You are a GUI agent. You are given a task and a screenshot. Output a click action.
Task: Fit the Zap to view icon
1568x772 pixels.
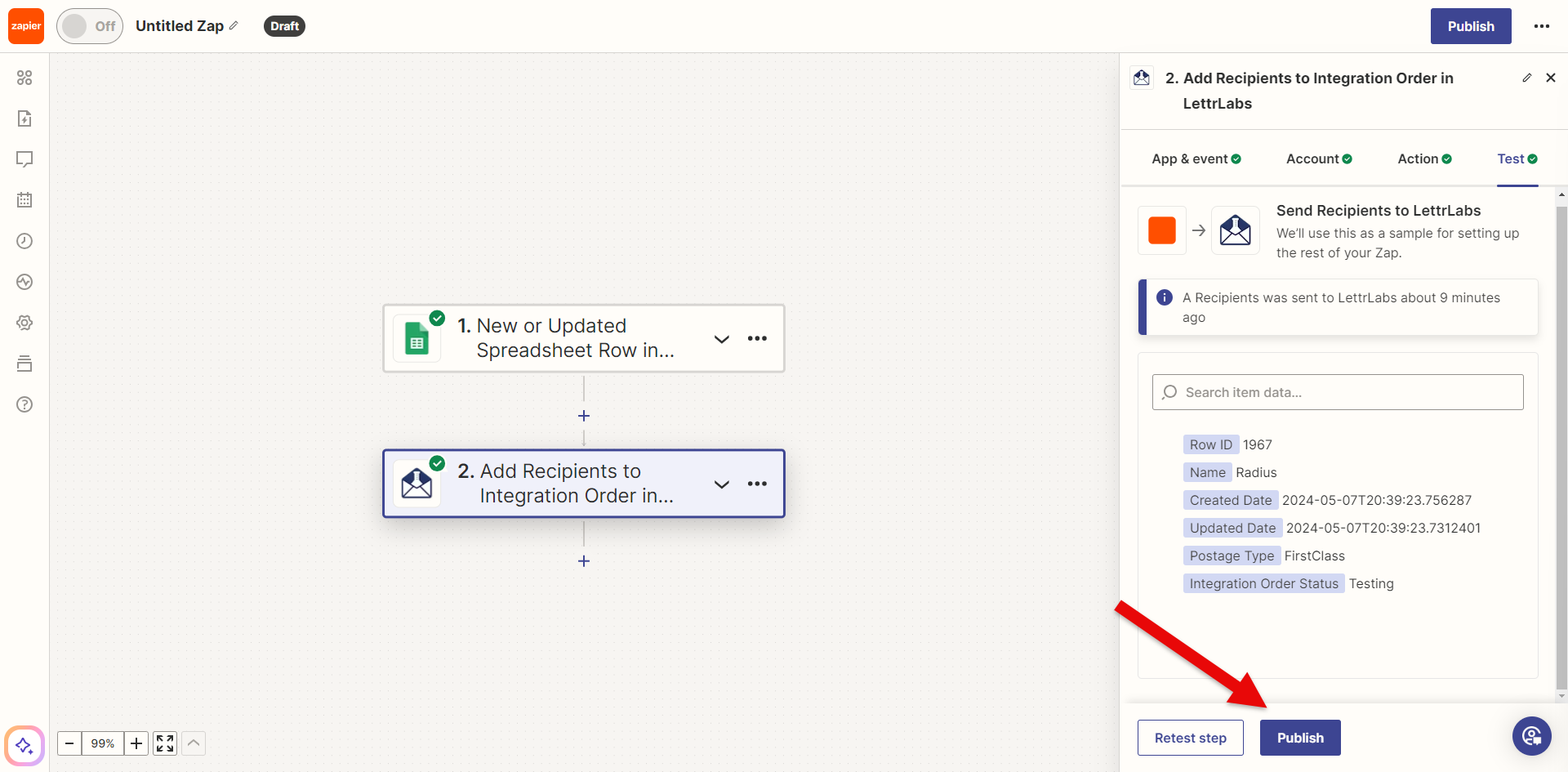[165, 743]
